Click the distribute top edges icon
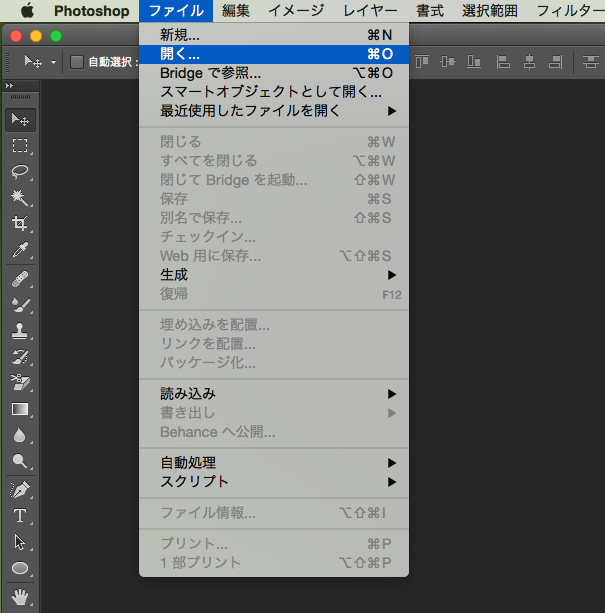 point(591,62)
